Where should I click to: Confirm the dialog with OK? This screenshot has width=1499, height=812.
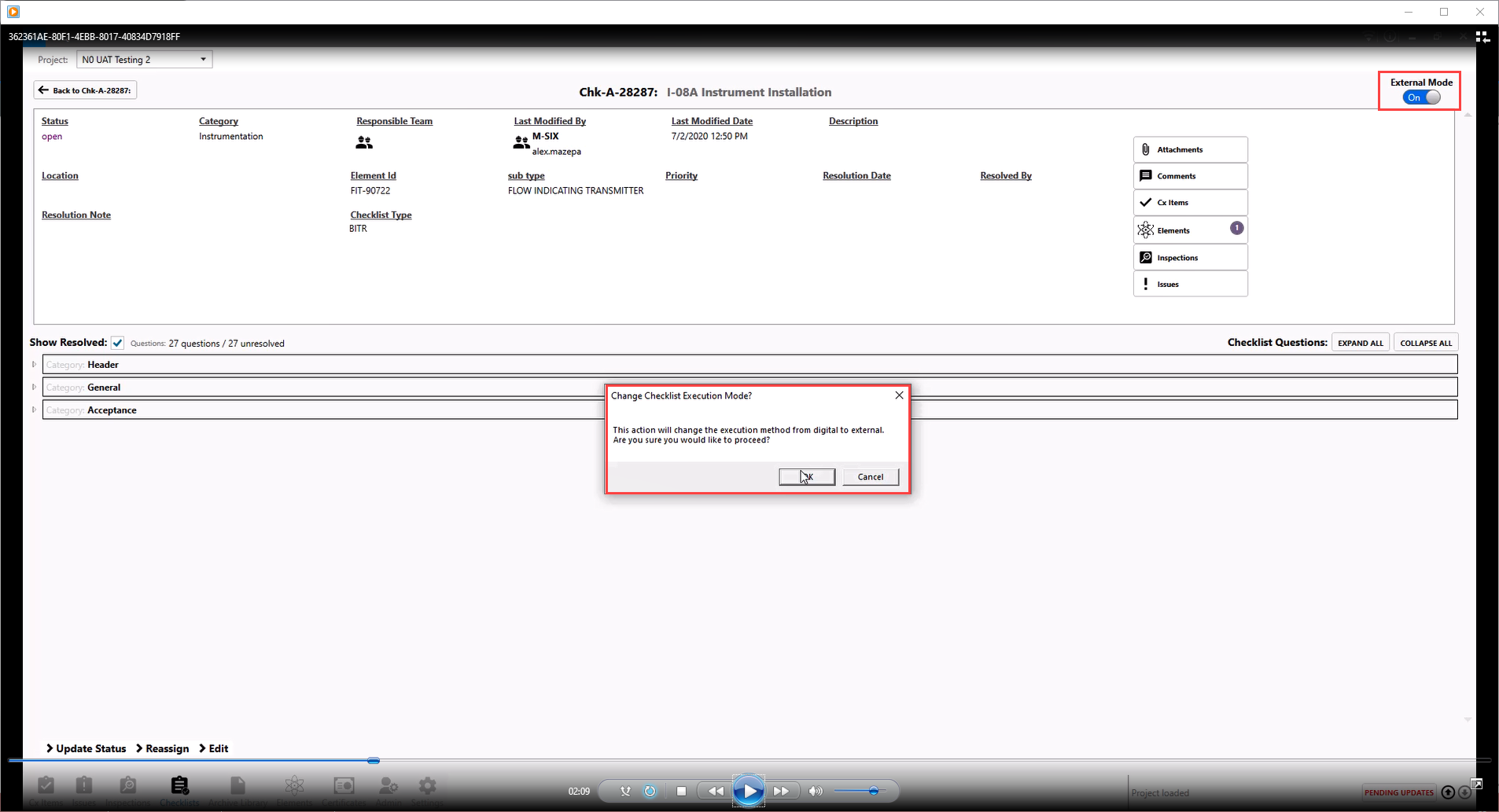click(807, 477)
